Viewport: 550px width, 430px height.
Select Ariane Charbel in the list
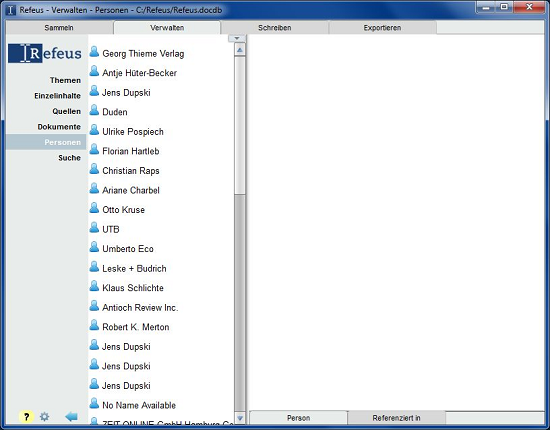131,190
